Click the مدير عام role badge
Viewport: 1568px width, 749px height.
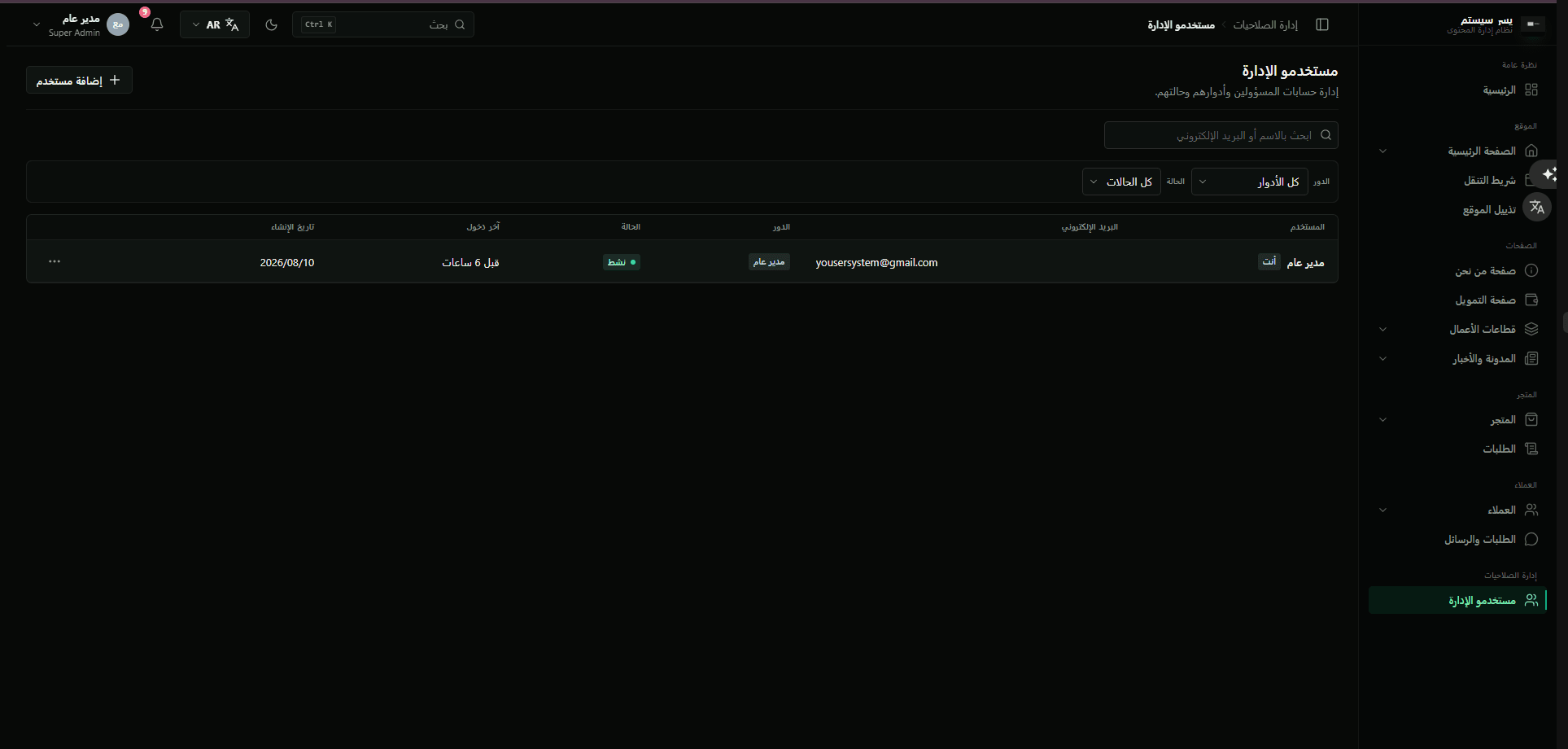click(769, 261)
